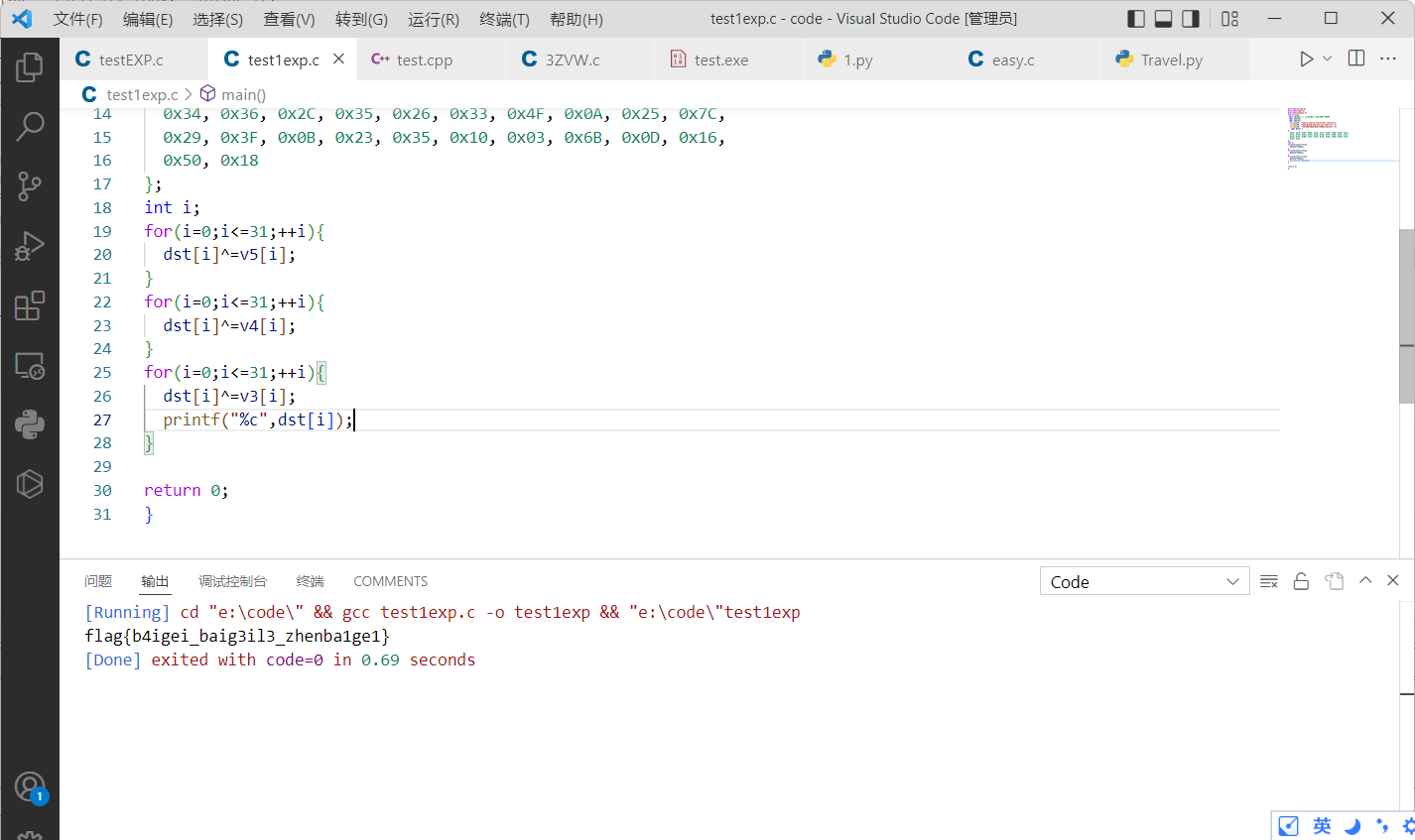Click line number 27 in the gutter
1415x840 pixels.
[102, 420]
